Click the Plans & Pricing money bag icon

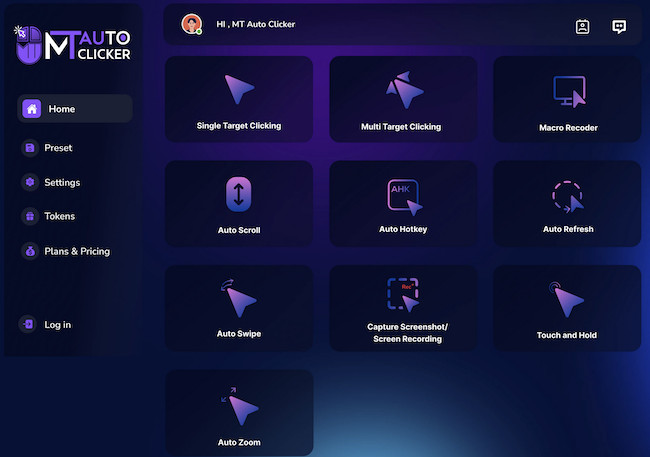click(30, 251)
